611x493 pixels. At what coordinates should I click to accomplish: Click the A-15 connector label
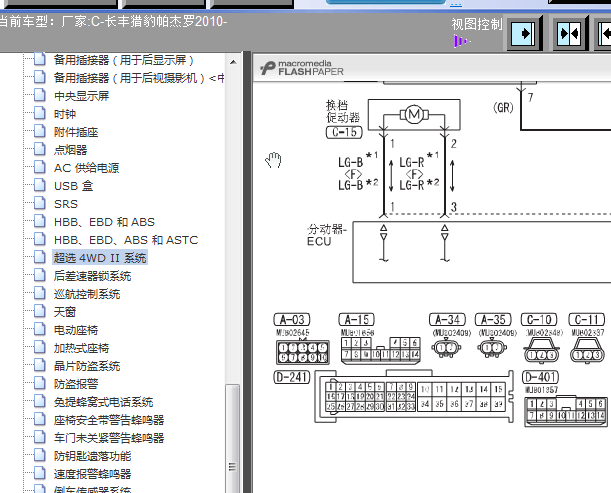356,320
